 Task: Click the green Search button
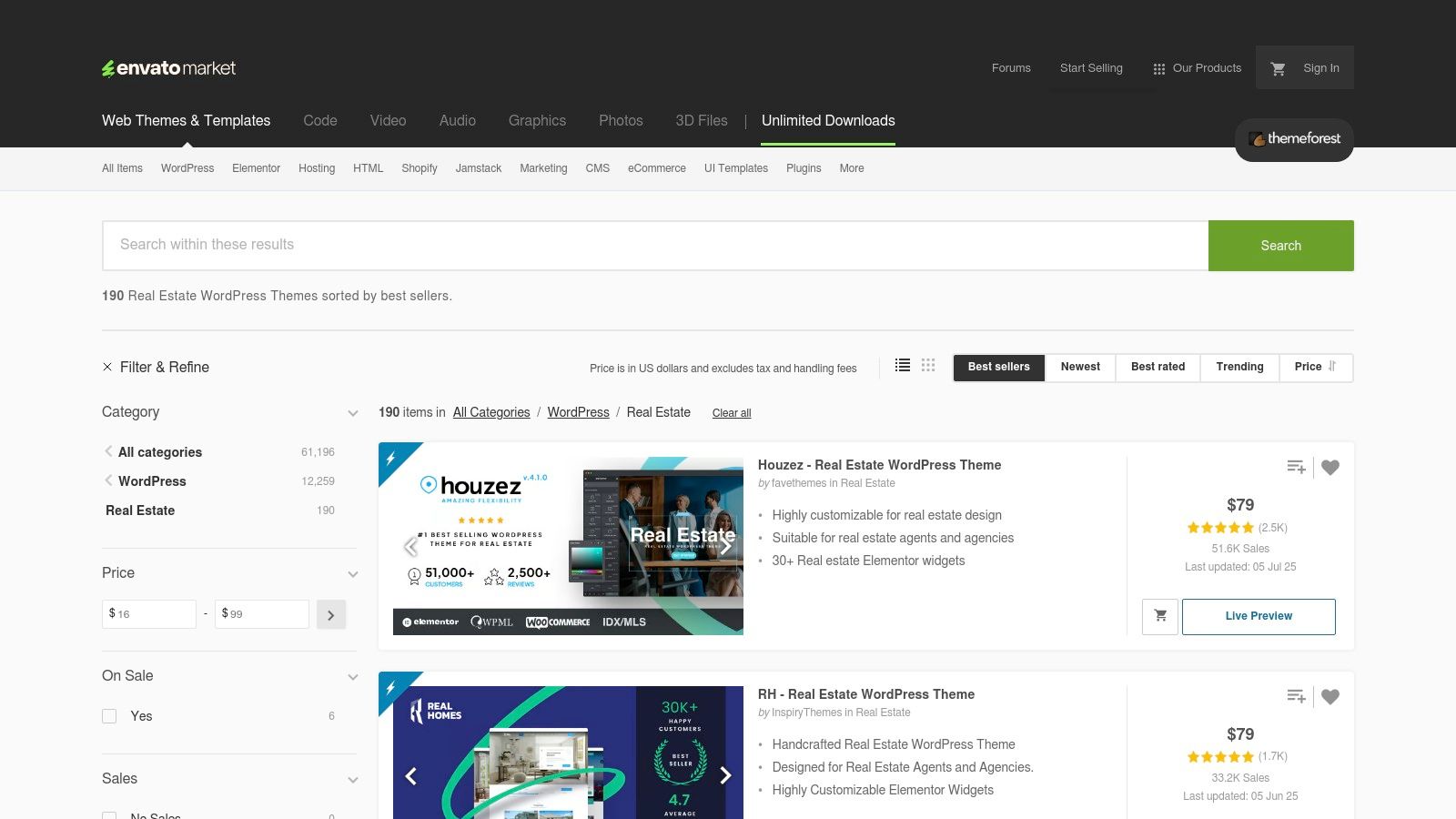[1281, 246]
